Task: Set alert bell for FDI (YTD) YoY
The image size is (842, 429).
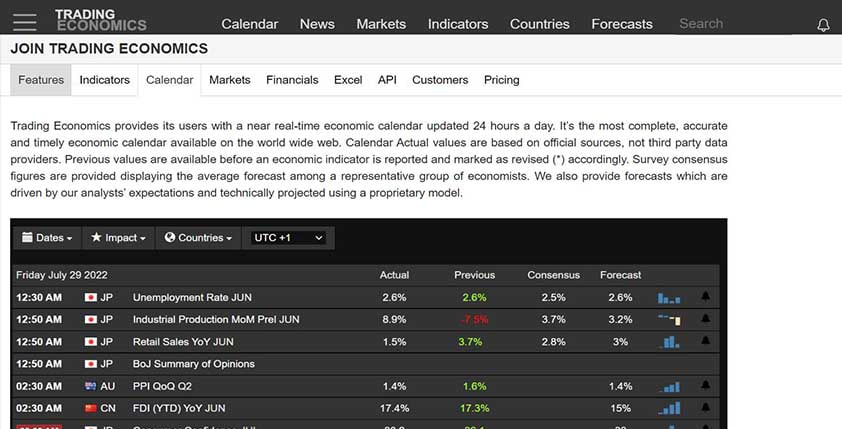Action: tap(706, 408)
